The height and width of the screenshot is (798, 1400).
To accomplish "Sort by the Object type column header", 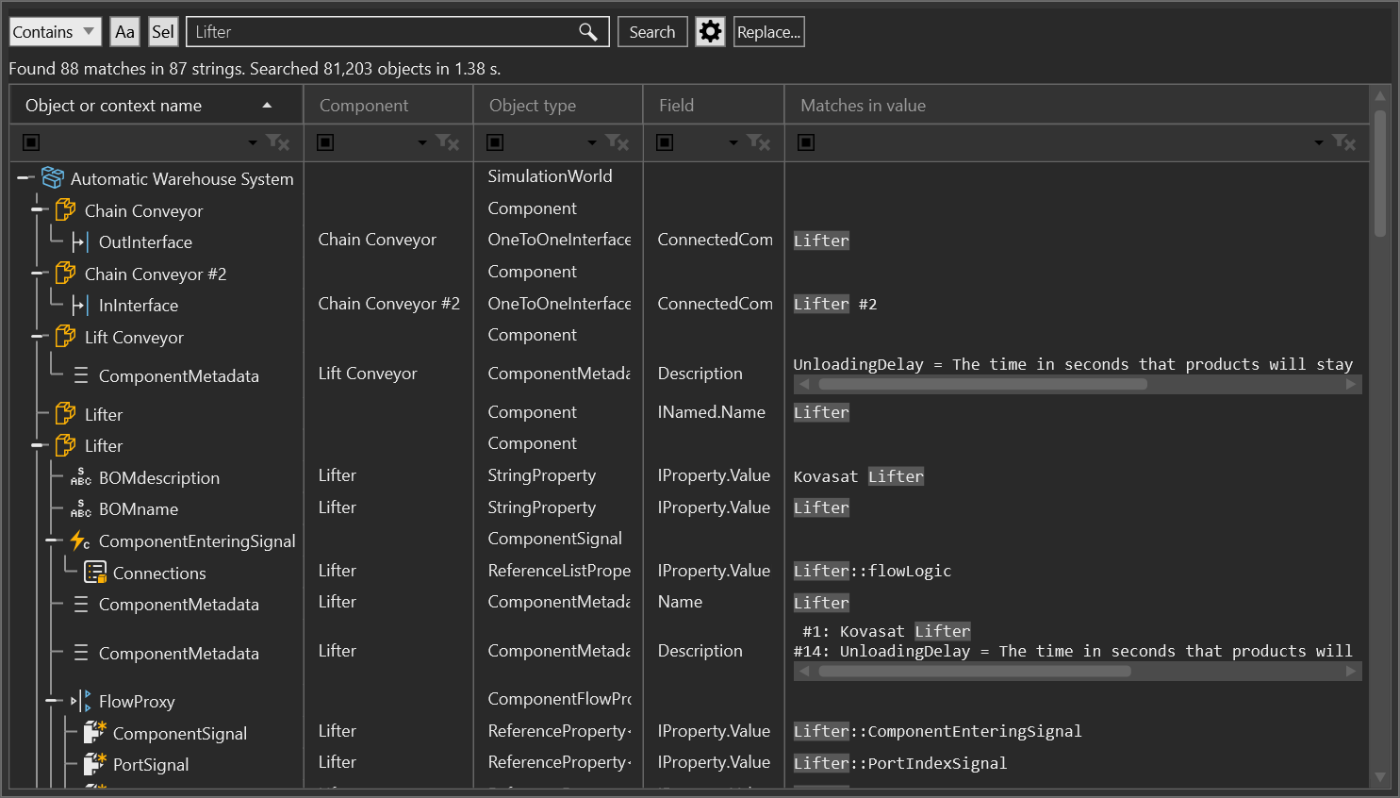I will 558,105.
